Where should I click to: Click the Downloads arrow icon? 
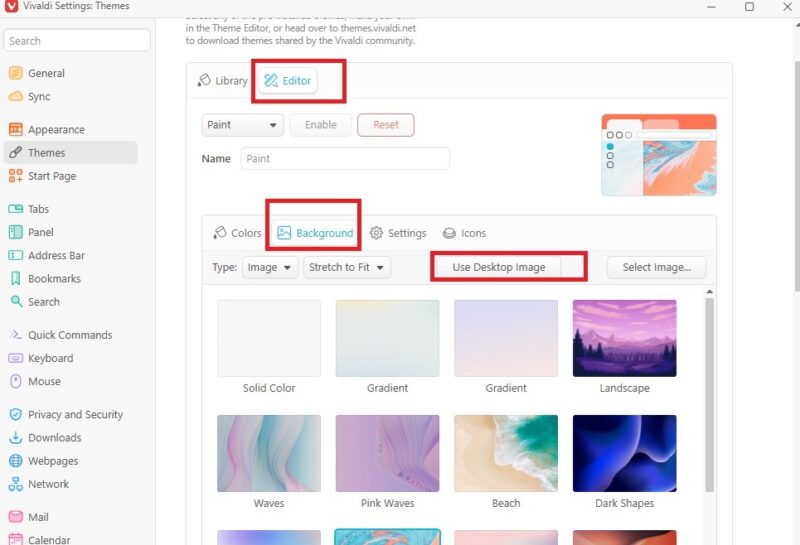15,438
